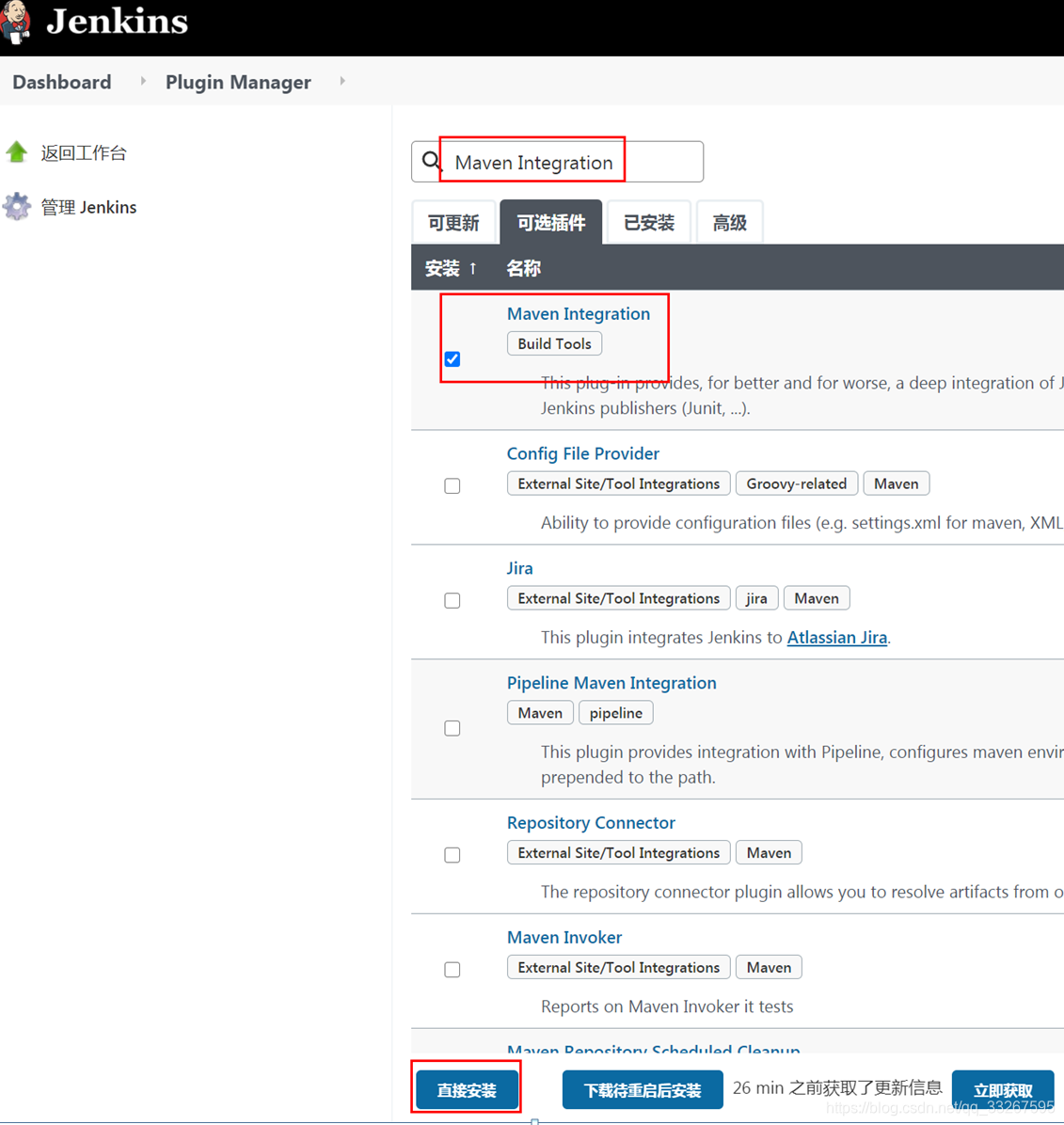
Task: Expand the chevron after Dashboard breadcrumb
Action: point(143,81)
